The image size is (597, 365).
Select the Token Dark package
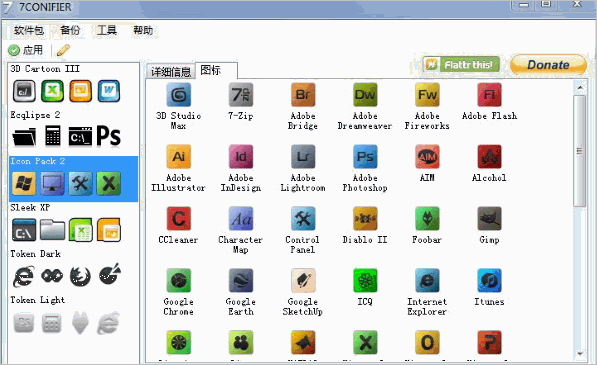point(73,271)
